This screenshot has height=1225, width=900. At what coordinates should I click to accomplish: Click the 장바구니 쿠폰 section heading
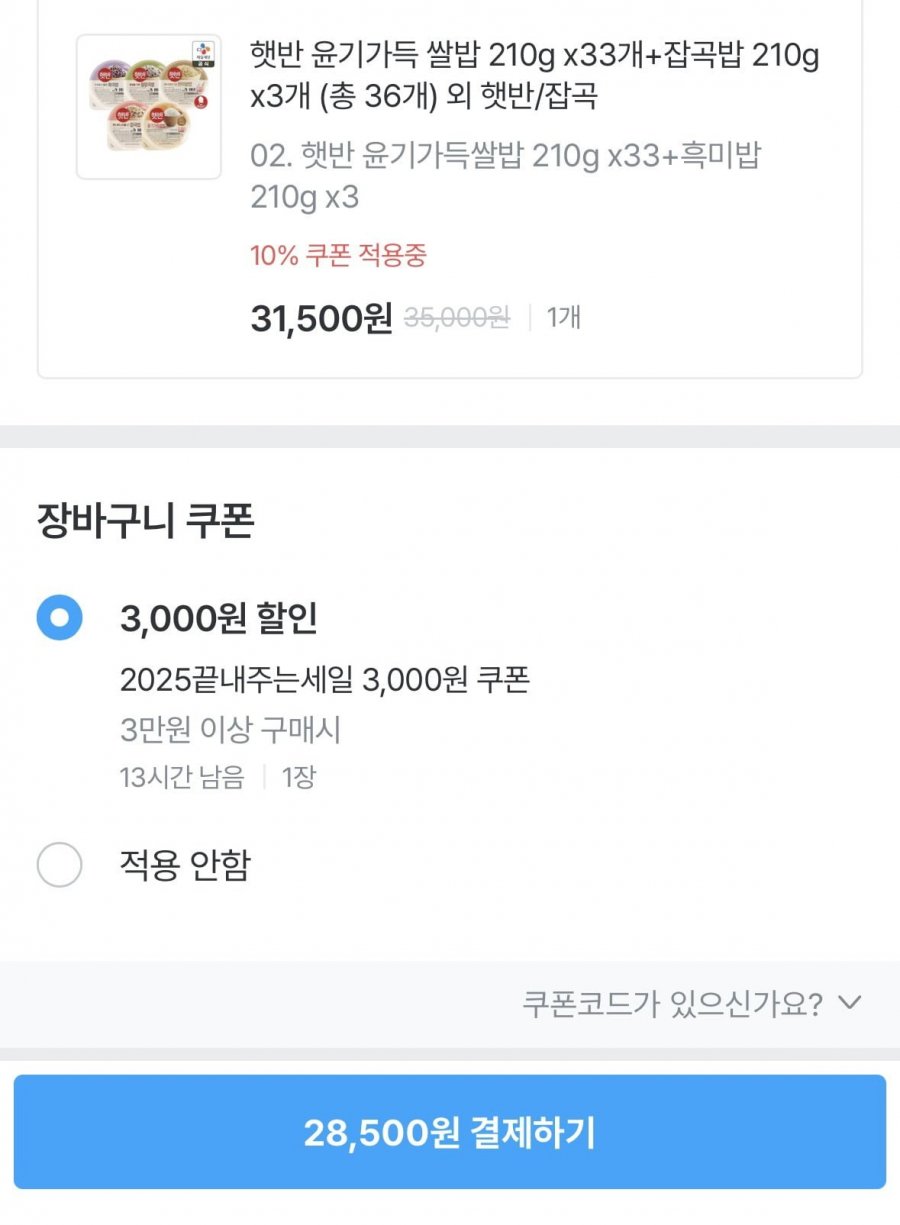click(145, 521)
